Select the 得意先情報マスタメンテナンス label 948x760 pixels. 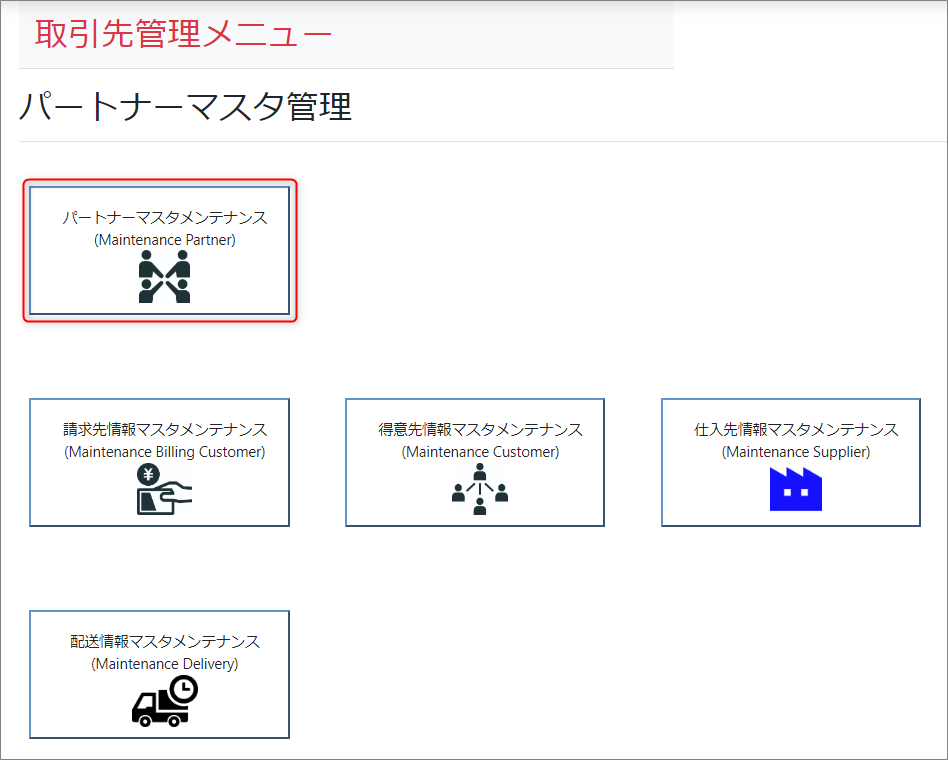480,430
